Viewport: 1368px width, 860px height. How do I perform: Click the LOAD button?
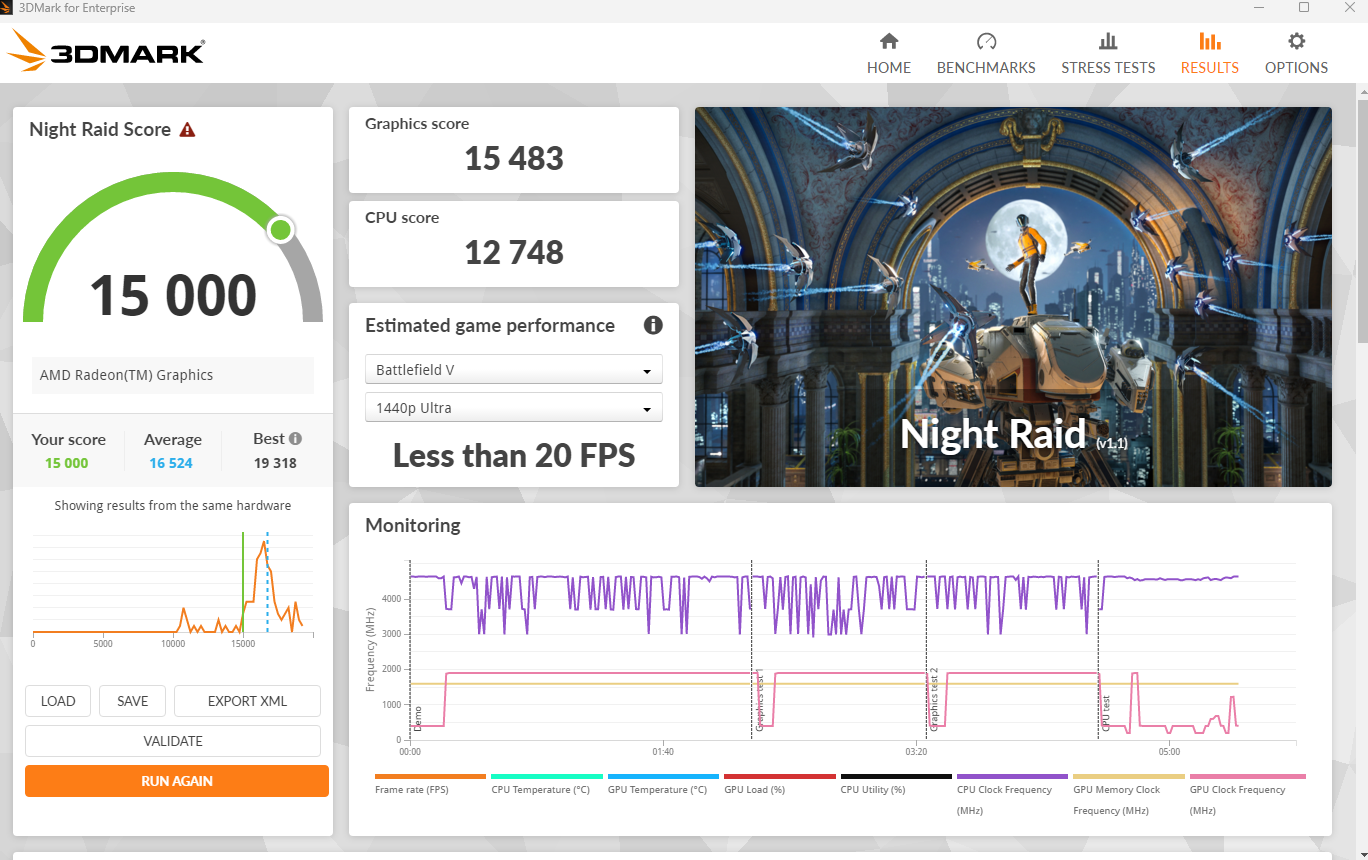[58, 701]
